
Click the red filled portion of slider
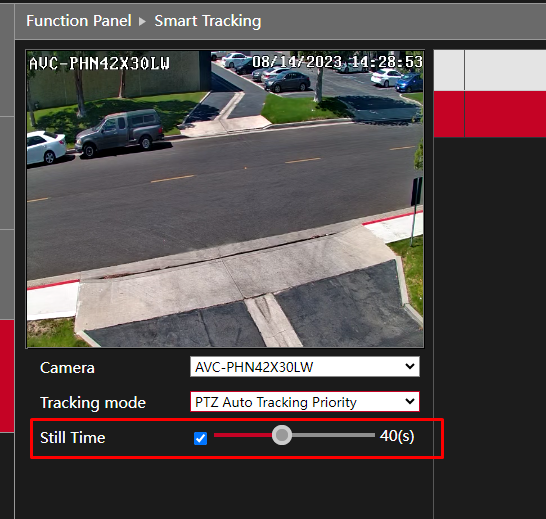tap(243, 435)
